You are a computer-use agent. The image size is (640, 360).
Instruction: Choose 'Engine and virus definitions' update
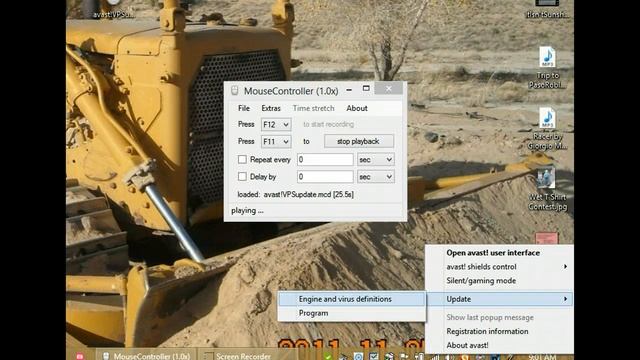click(352, 299)
